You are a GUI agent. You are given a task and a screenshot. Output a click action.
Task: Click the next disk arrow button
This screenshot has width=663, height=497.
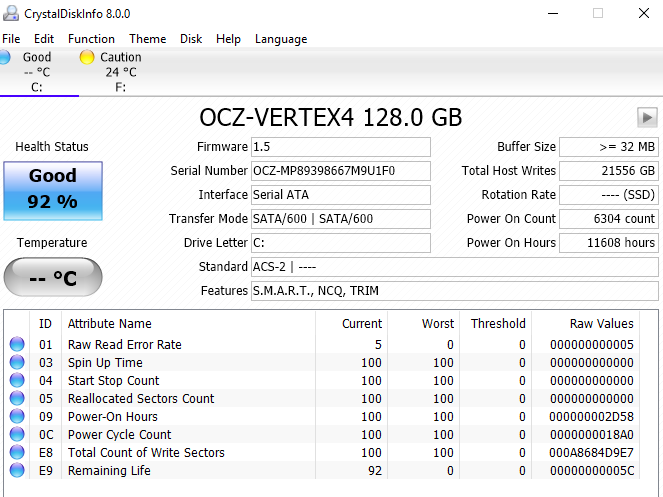click(647, 117)
